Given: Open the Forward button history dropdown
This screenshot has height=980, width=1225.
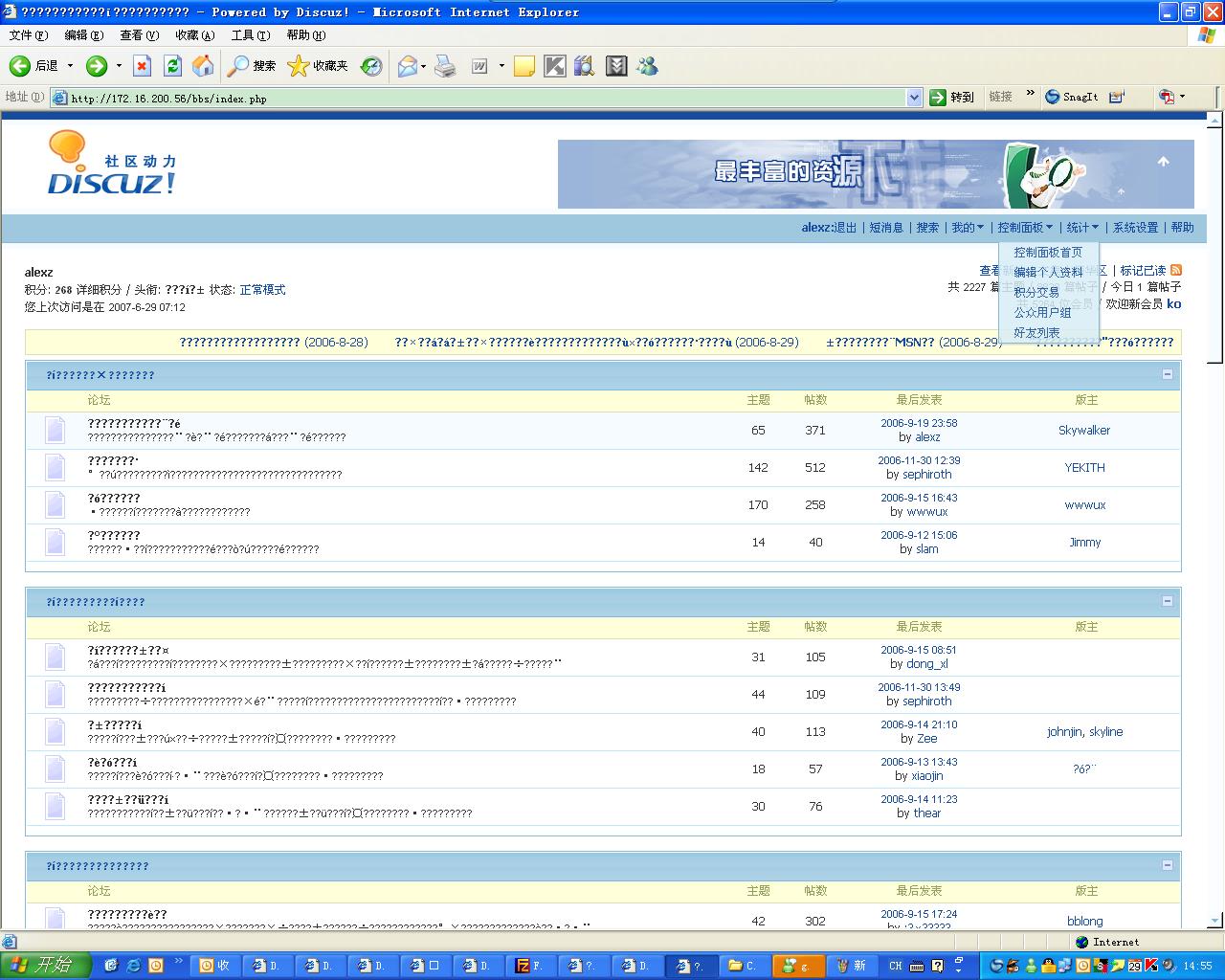Looking at the screenshot, I should point(119,66).
